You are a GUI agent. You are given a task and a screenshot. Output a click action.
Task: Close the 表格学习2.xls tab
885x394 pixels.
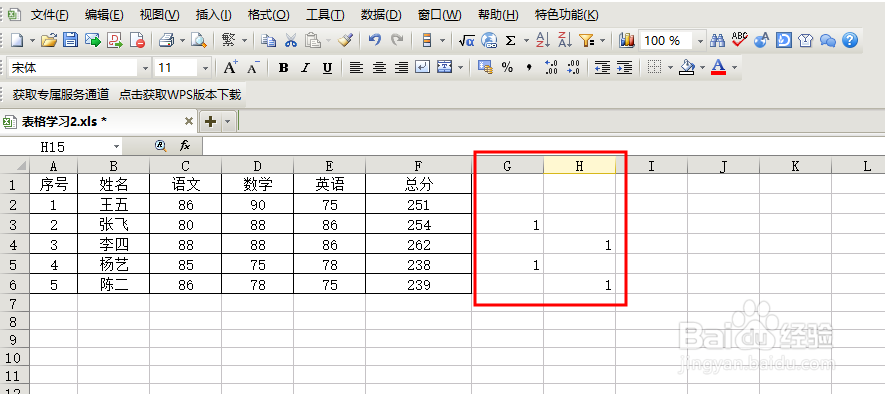(189, 121)
